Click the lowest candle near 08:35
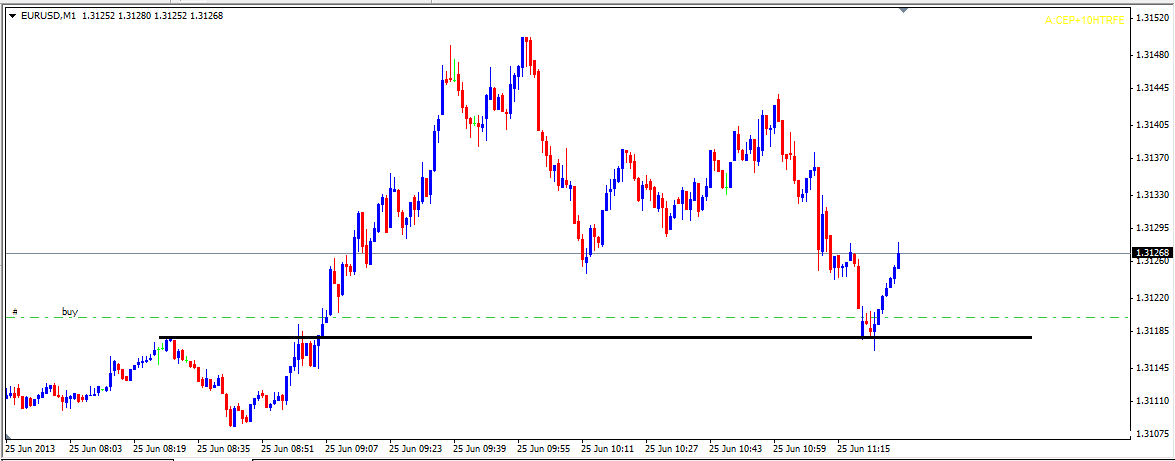This screenshot has width=1175, height=461. [232, 415]
